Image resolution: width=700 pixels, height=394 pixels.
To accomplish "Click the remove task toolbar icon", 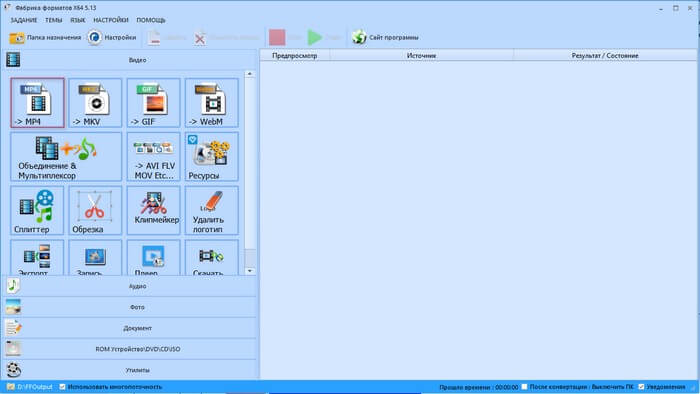I will (x=154, y=38).
